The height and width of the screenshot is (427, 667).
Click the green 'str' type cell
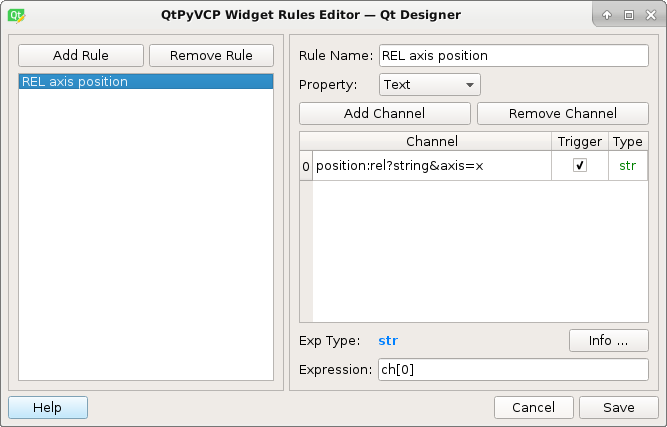pos(628,165)
